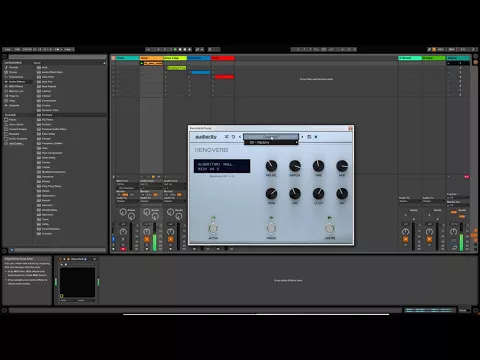Select the A Reverb return track header

410,58
